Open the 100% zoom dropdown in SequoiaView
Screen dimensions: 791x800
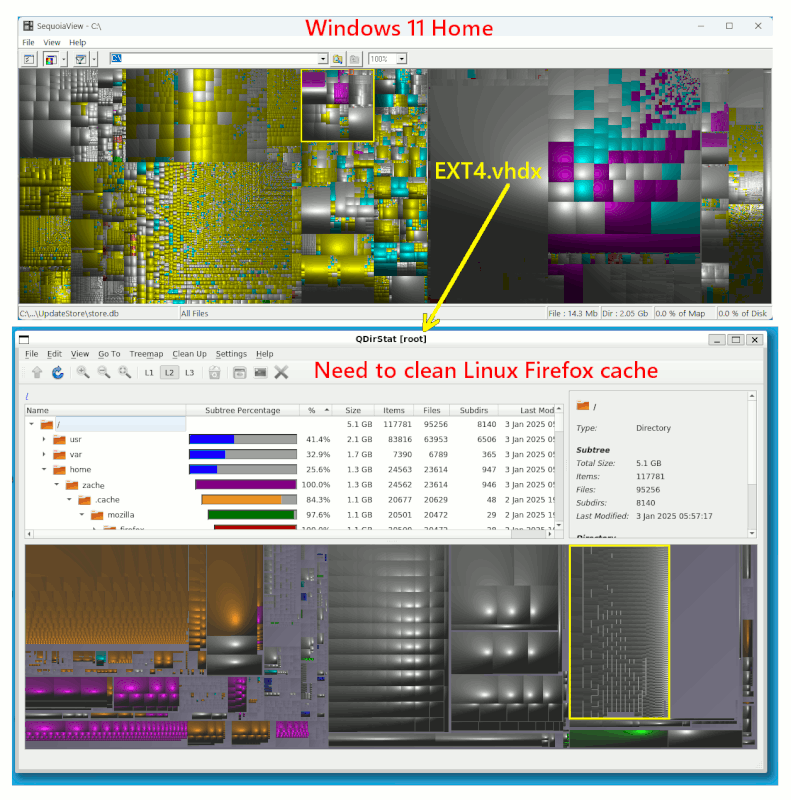click(402, 59)
